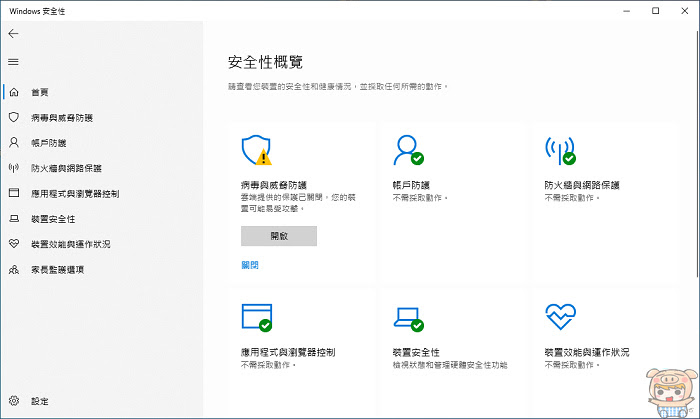Viewport: 700px width, 419px height.
Task: Select 裝置效能與運作狀況 in the sidebar
Action: coord(71,244)
